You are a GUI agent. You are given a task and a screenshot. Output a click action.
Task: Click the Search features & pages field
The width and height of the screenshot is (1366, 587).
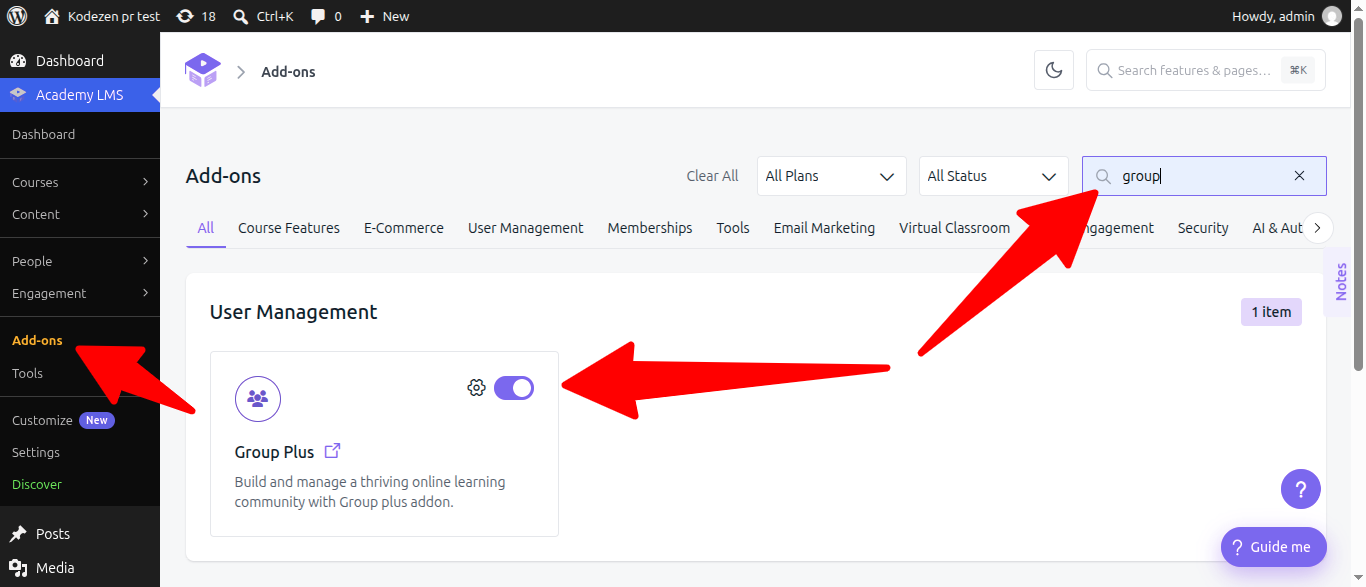pos(1206,70)
